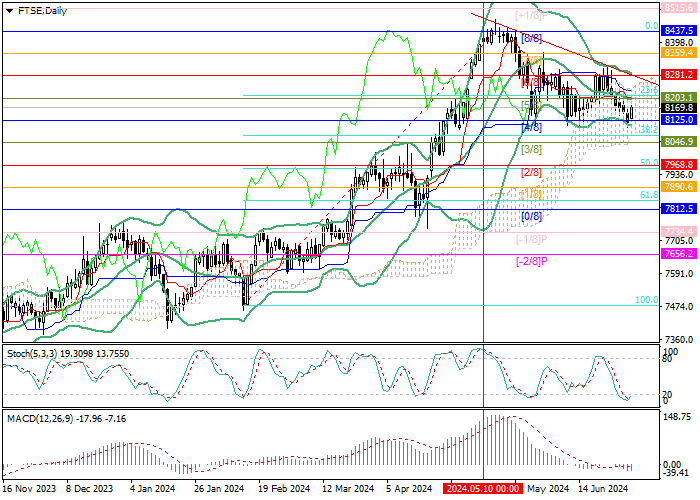The image size is (700, 500).
Task: Click the 80 level on Stochastic scale
Action: [667, 358]
